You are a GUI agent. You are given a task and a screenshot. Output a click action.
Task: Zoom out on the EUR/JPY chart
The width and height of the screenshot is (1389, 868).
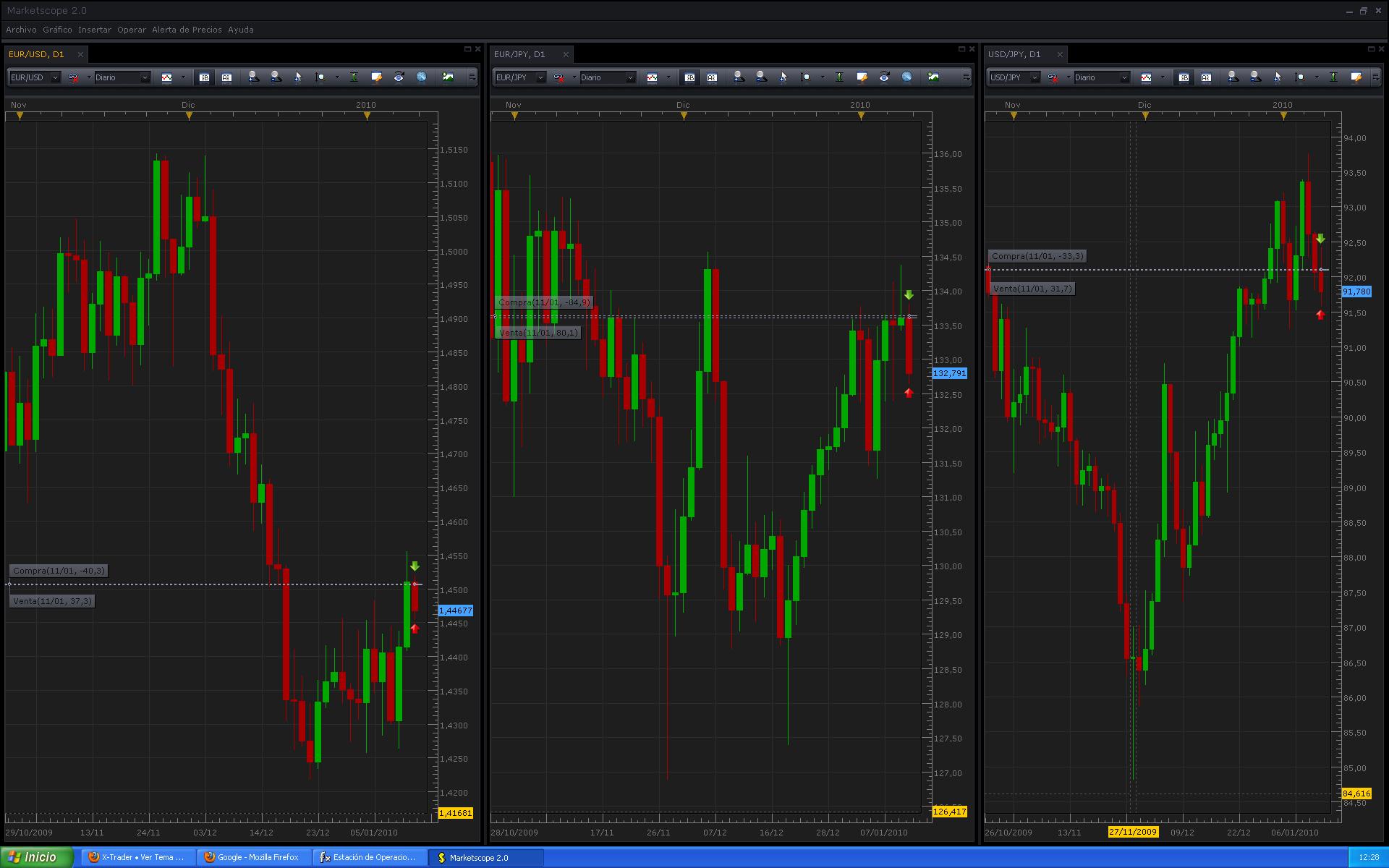point(761,77)
